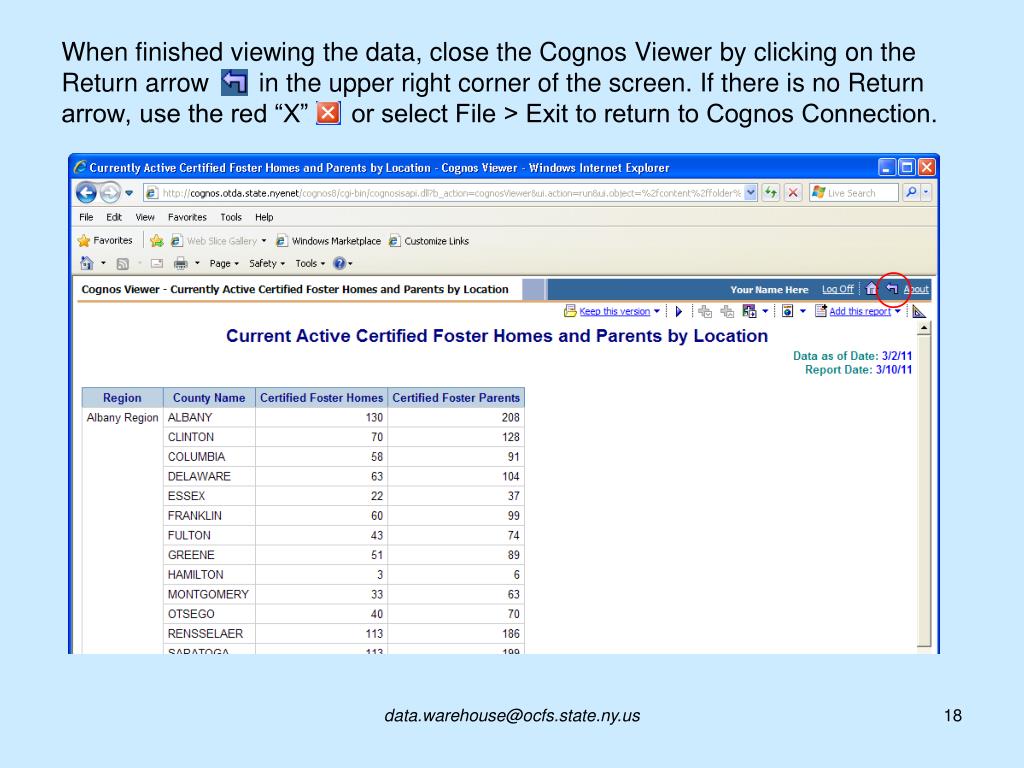Expand the Add this report dropdown arrow

tap(898, 312)
